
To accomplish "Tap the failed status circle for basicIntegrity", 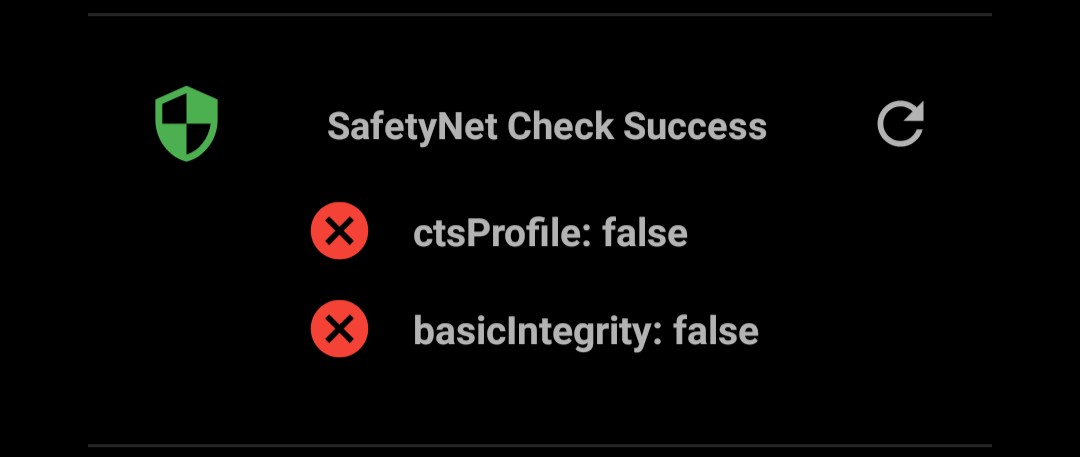I will (339, 330).
